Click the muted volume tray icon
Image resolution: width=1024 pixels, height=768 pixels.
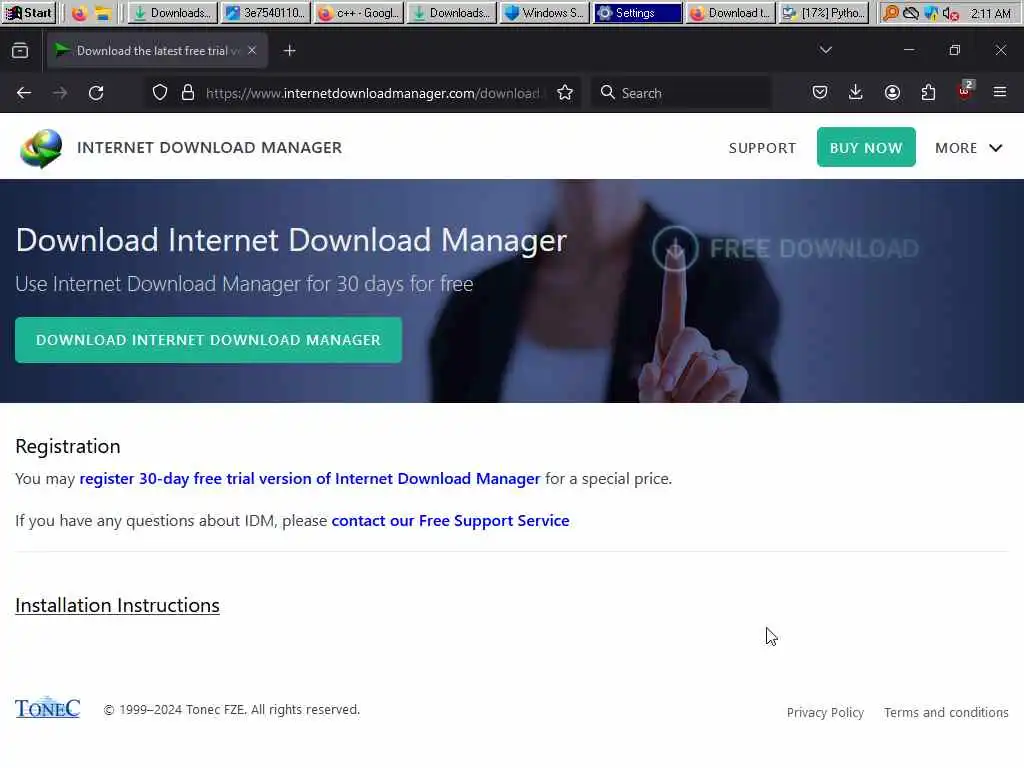point(951,13)
